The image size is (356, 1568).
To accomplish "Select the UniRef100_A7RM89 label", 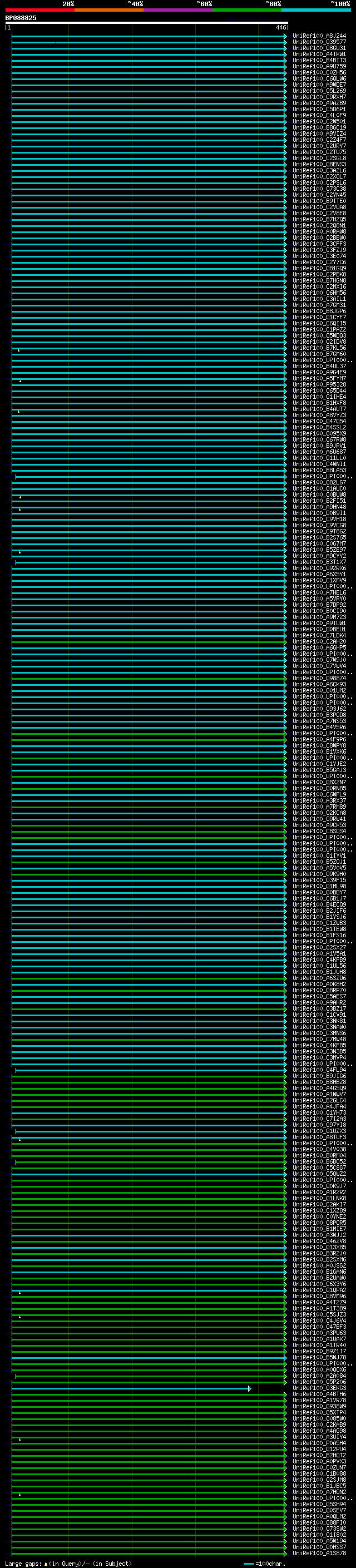I will point(319,807).
